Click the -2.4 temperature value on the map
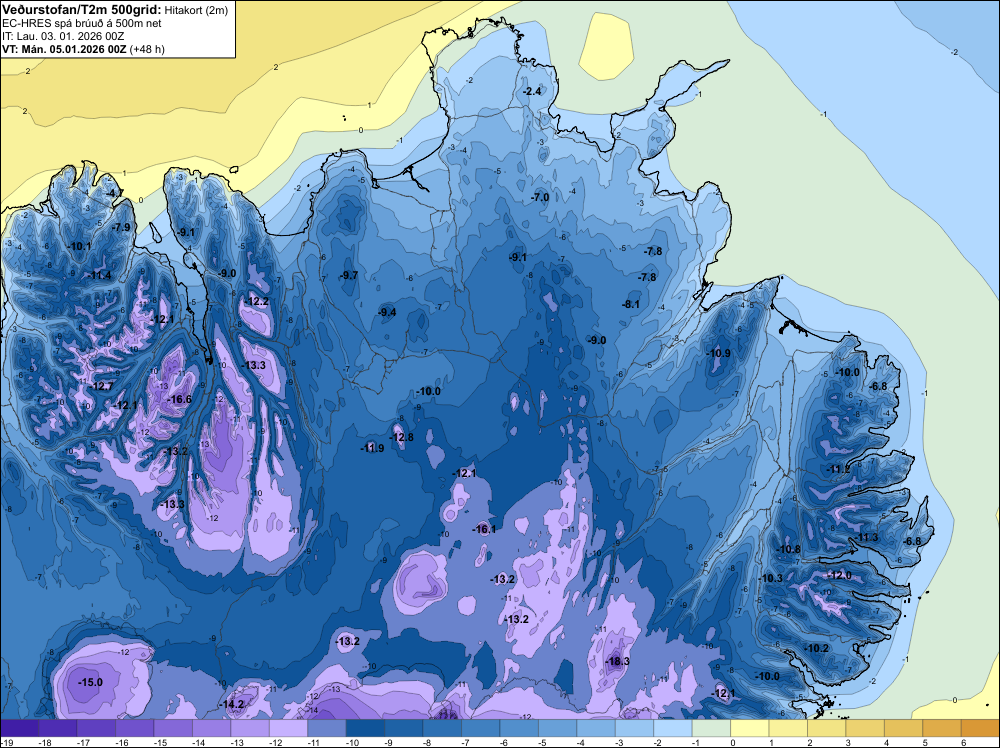The image size is (1000, 748). (x=532, y=91)
